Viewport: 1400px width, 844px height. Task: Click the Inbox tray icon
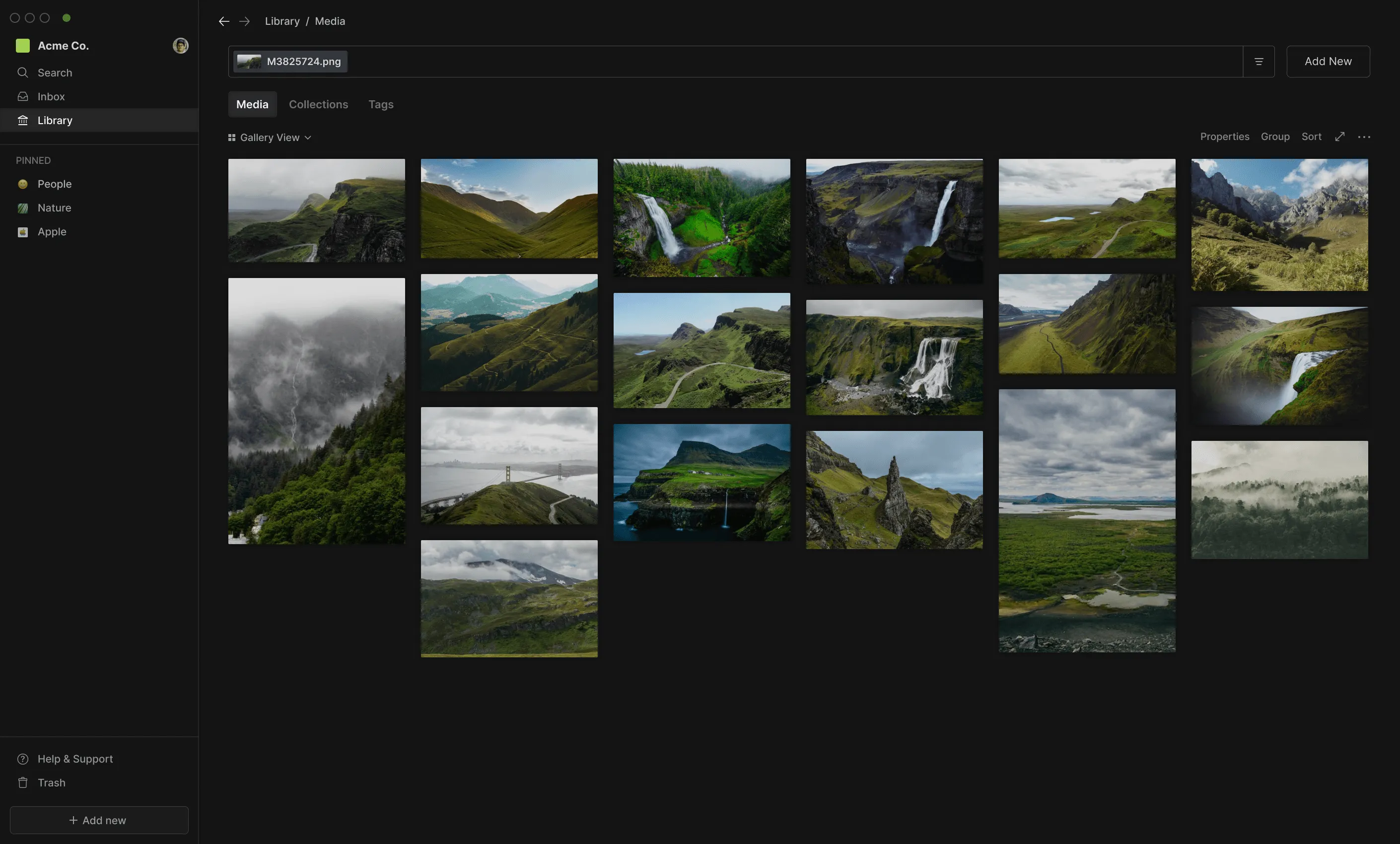click(23, 96)
